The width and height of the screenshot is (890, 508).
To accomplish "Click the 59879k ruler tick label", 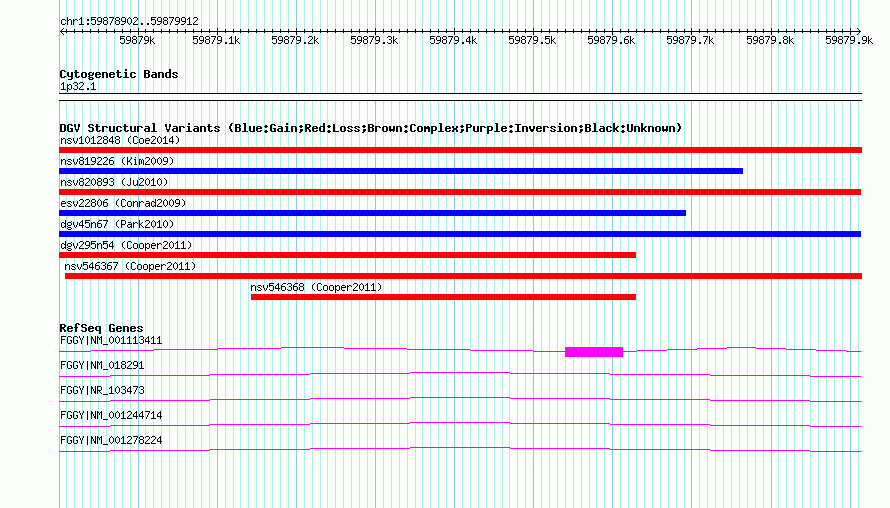I will point(137,40).
